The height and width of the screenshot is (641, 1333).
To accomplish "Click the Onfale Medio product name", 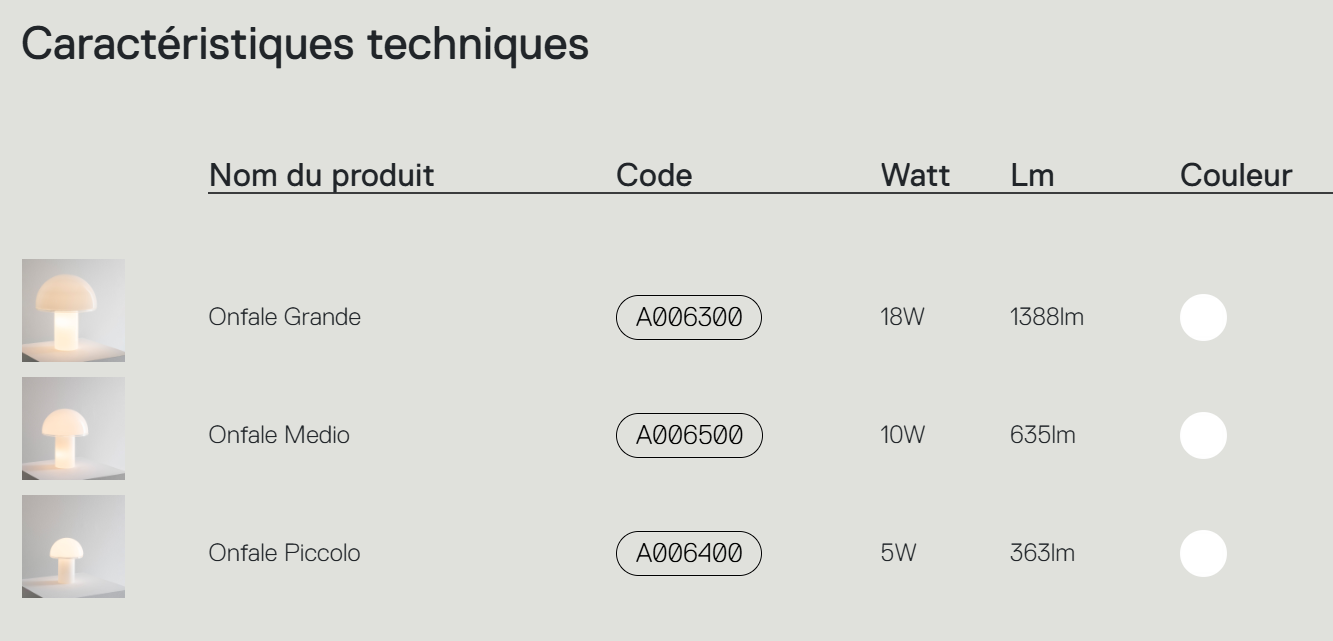I will click(279, 436).
